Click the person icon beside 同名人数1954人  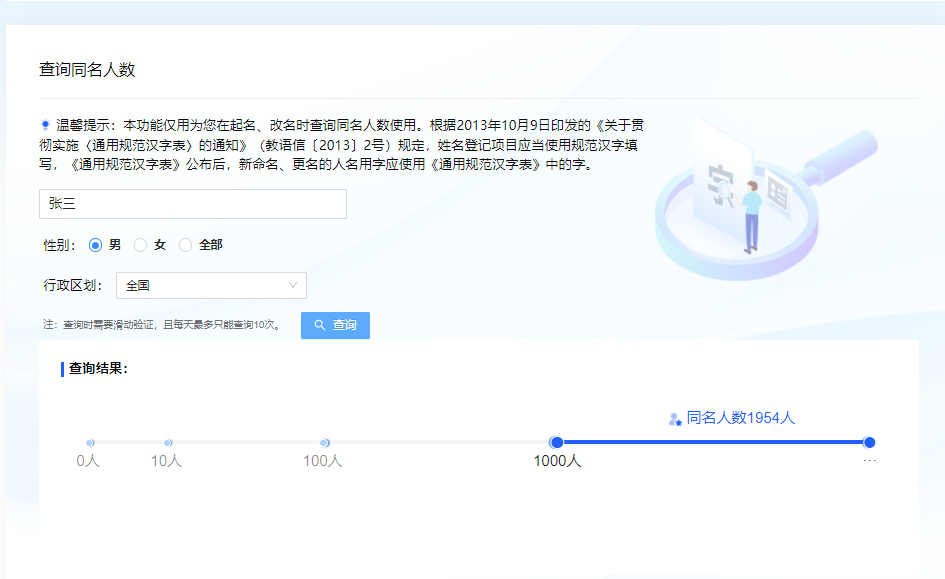click(x=675, y=419)
